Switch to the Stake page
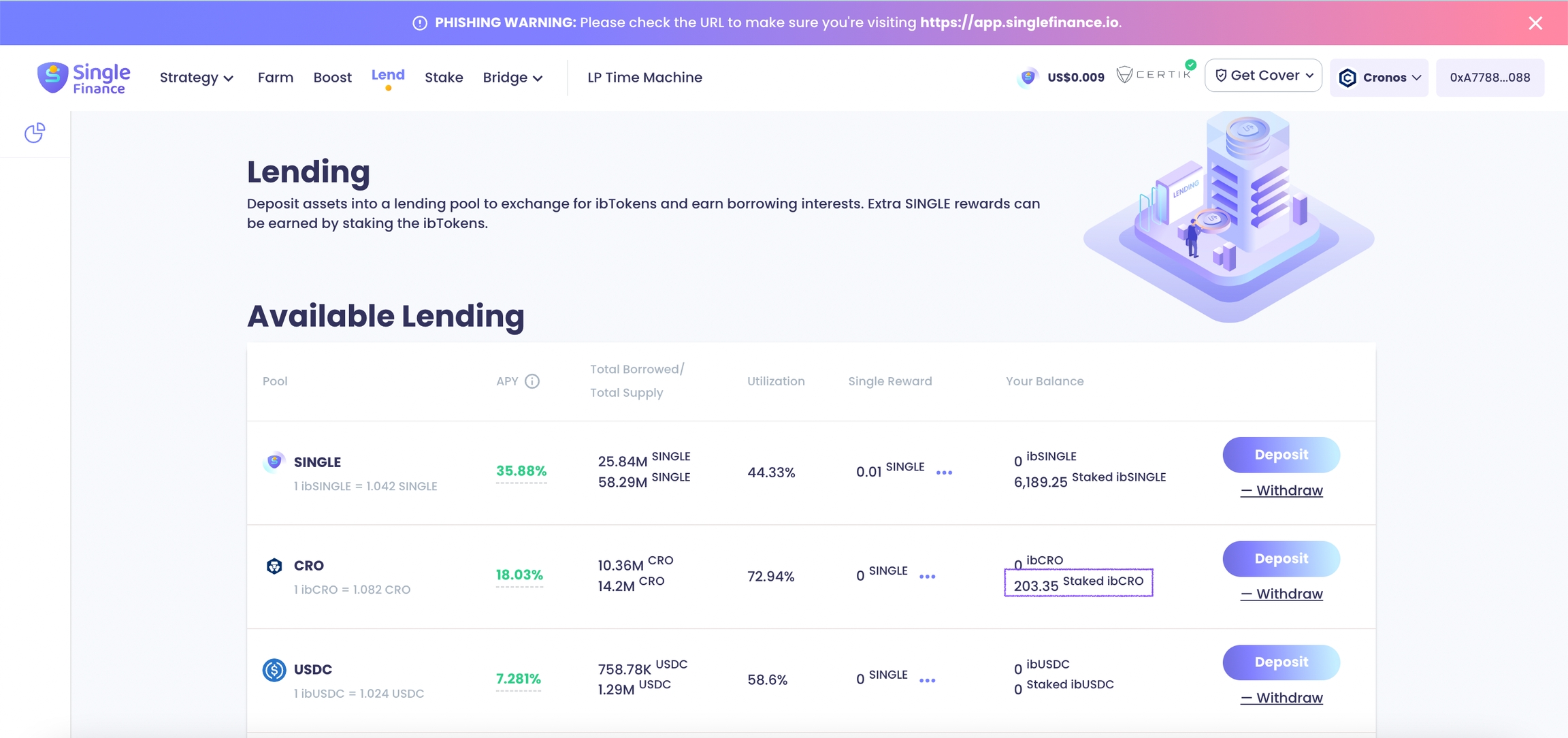Screen dimensions: 1568x738 click(x=444, y=78)
